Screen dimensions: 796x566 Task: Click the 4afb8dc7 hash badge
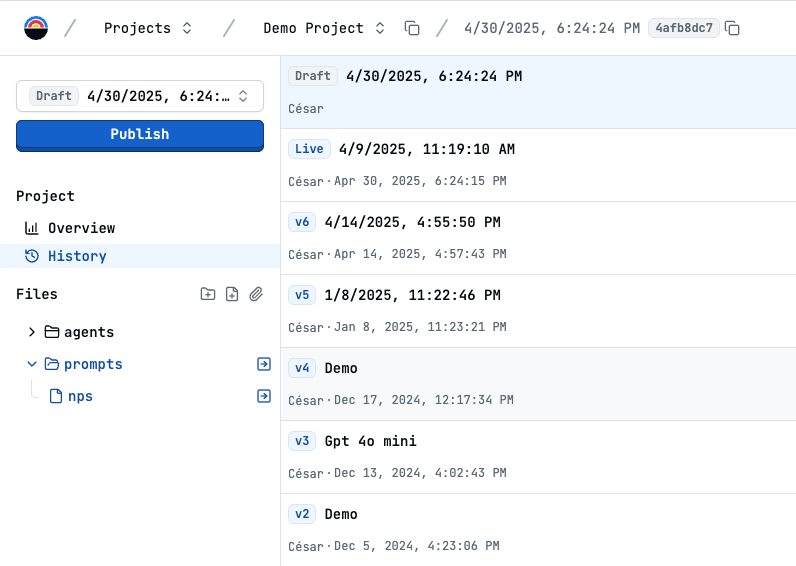[x=684, y=28]
